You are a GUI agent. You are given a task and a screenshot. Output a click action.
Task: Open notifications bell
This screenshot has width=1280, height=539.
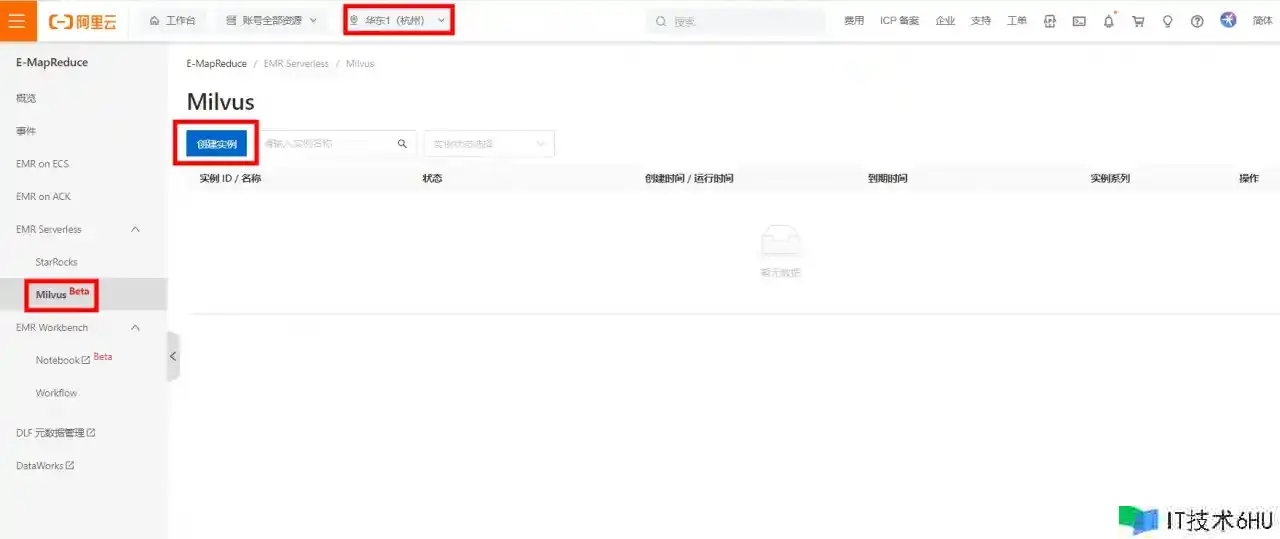(1108, 21)
